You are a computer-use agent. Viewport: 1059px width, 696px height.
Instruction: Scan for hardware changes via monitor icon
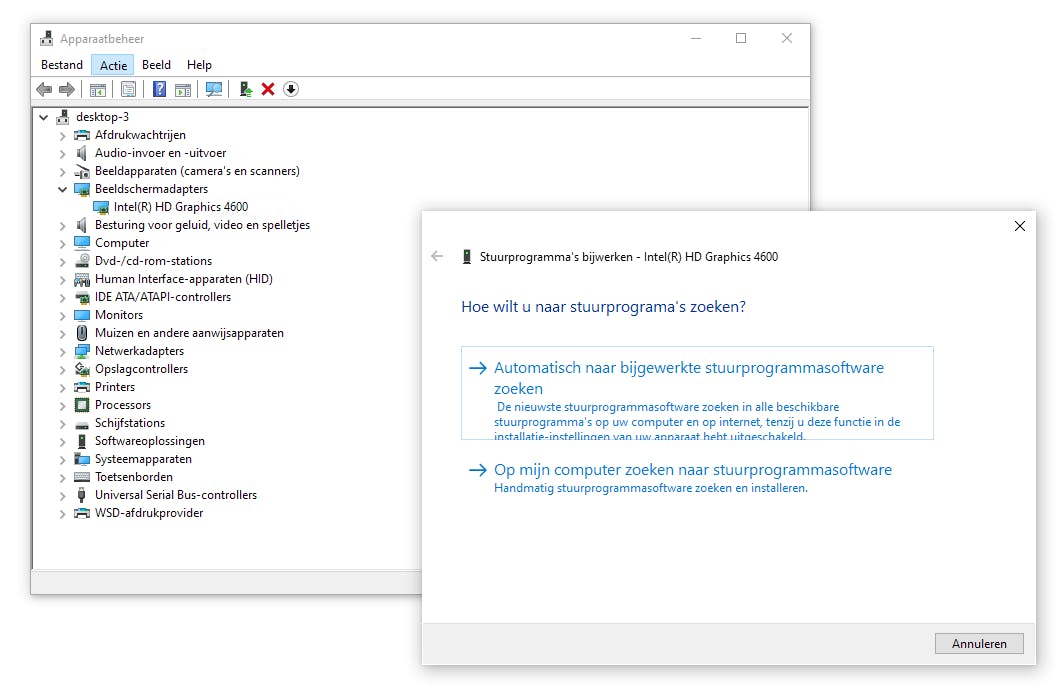(x=214, y=89)
